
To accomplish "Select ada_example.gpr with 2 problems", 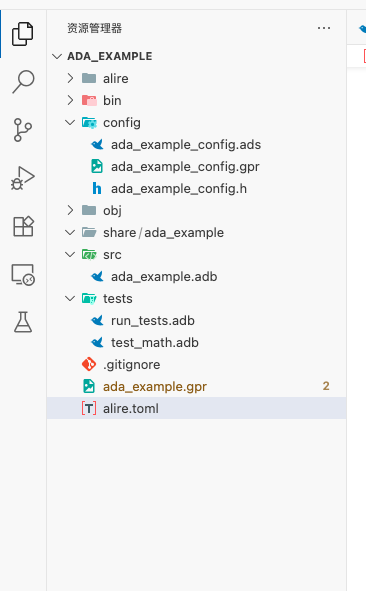I will [x=196, y=386].
